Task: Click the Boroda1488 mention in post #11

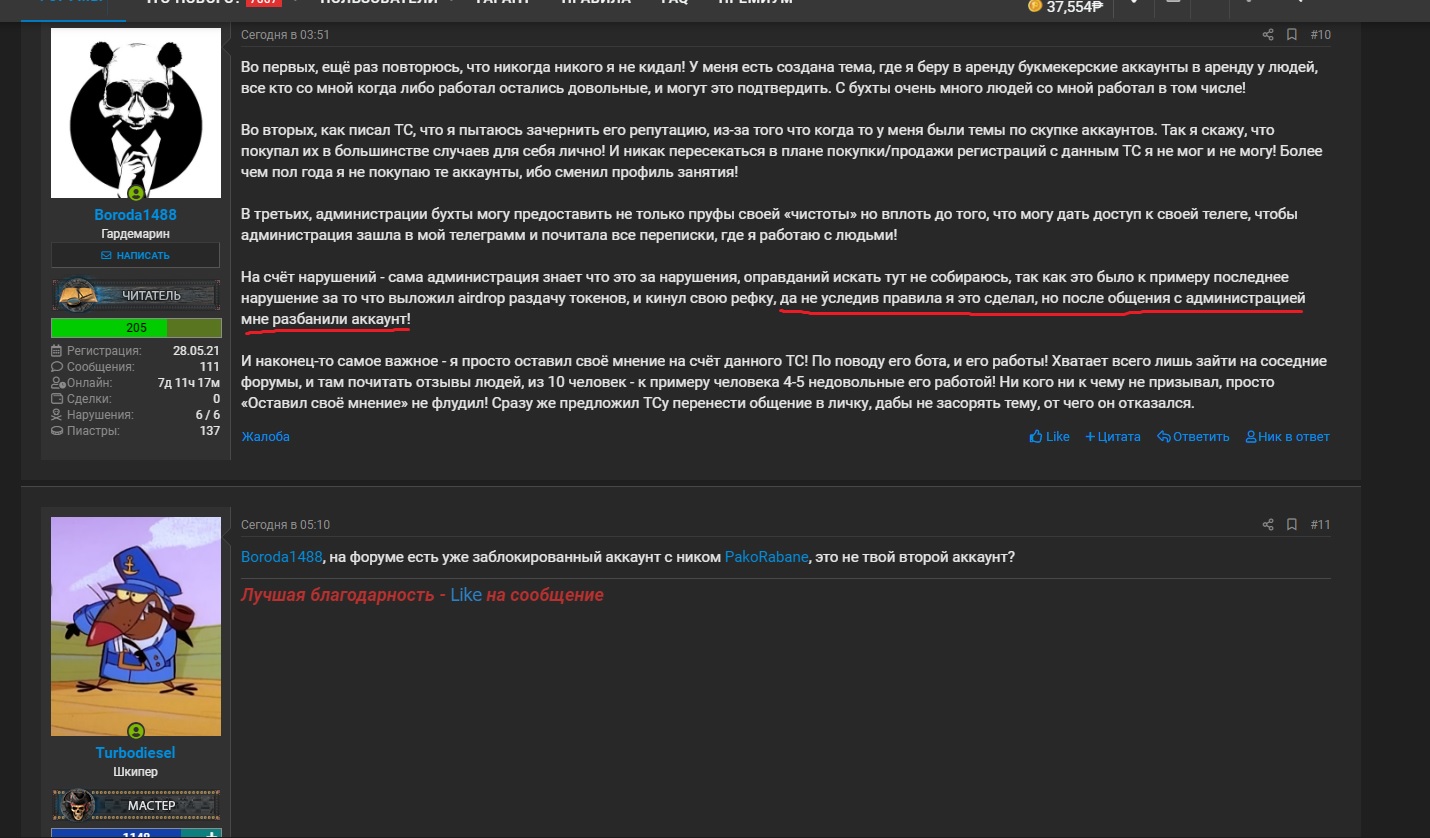Action: click(282, 557)
